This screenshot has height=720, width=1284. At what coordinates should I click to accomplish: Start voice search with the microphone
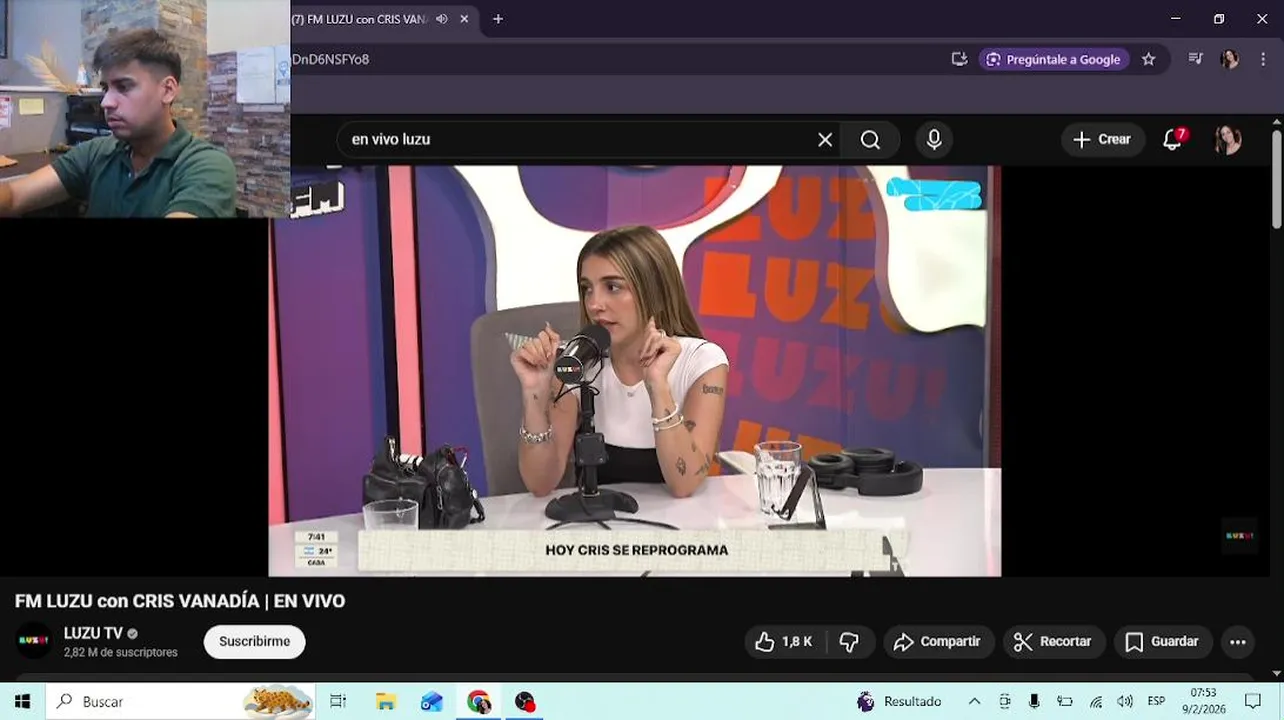coord(934,139)
